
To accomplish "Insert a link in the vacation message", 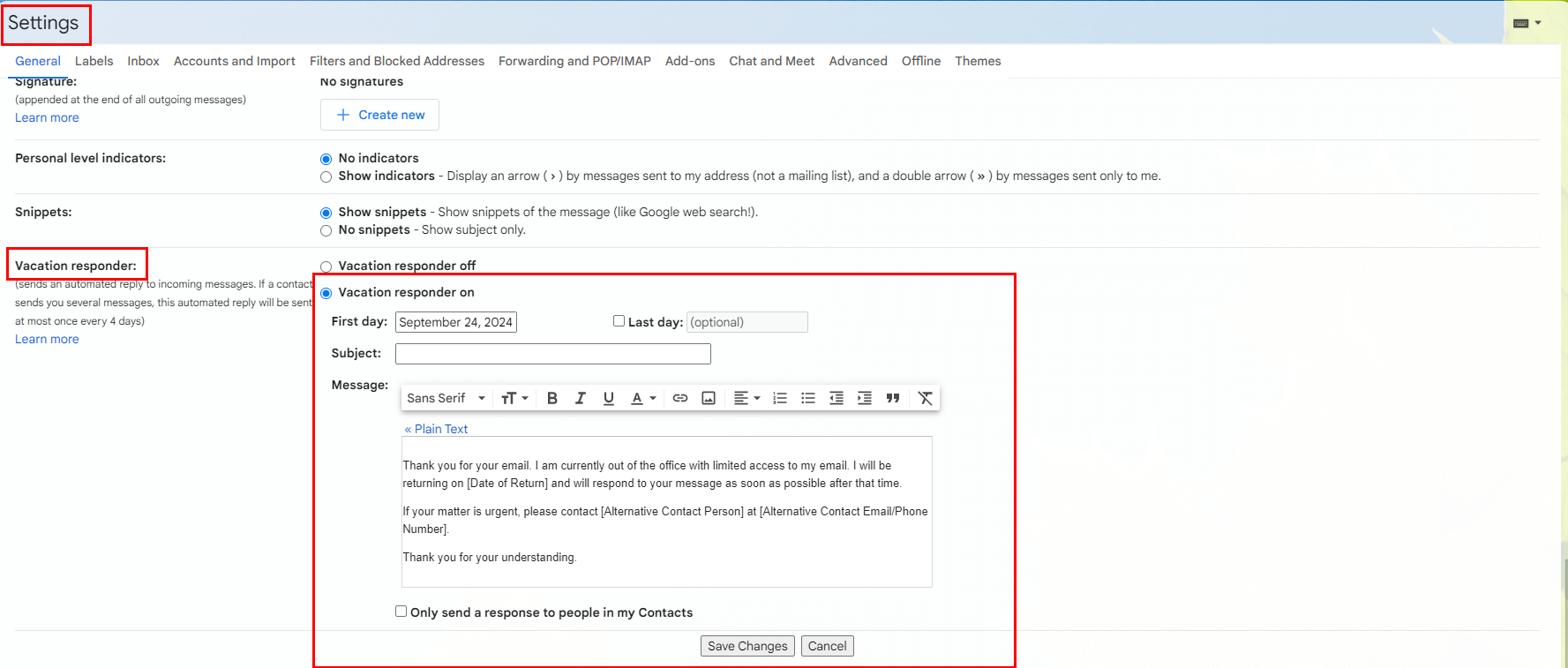I will (x=680, y=398).
